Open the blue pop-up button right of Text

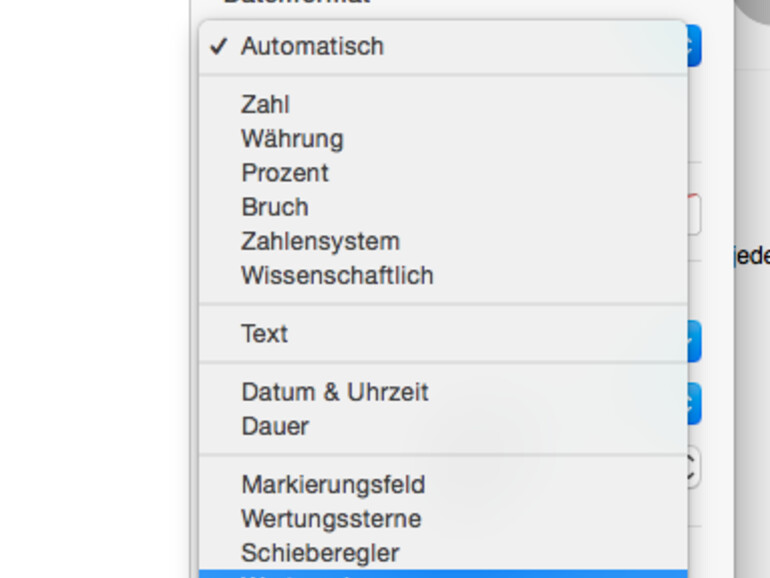pos(694,341)
